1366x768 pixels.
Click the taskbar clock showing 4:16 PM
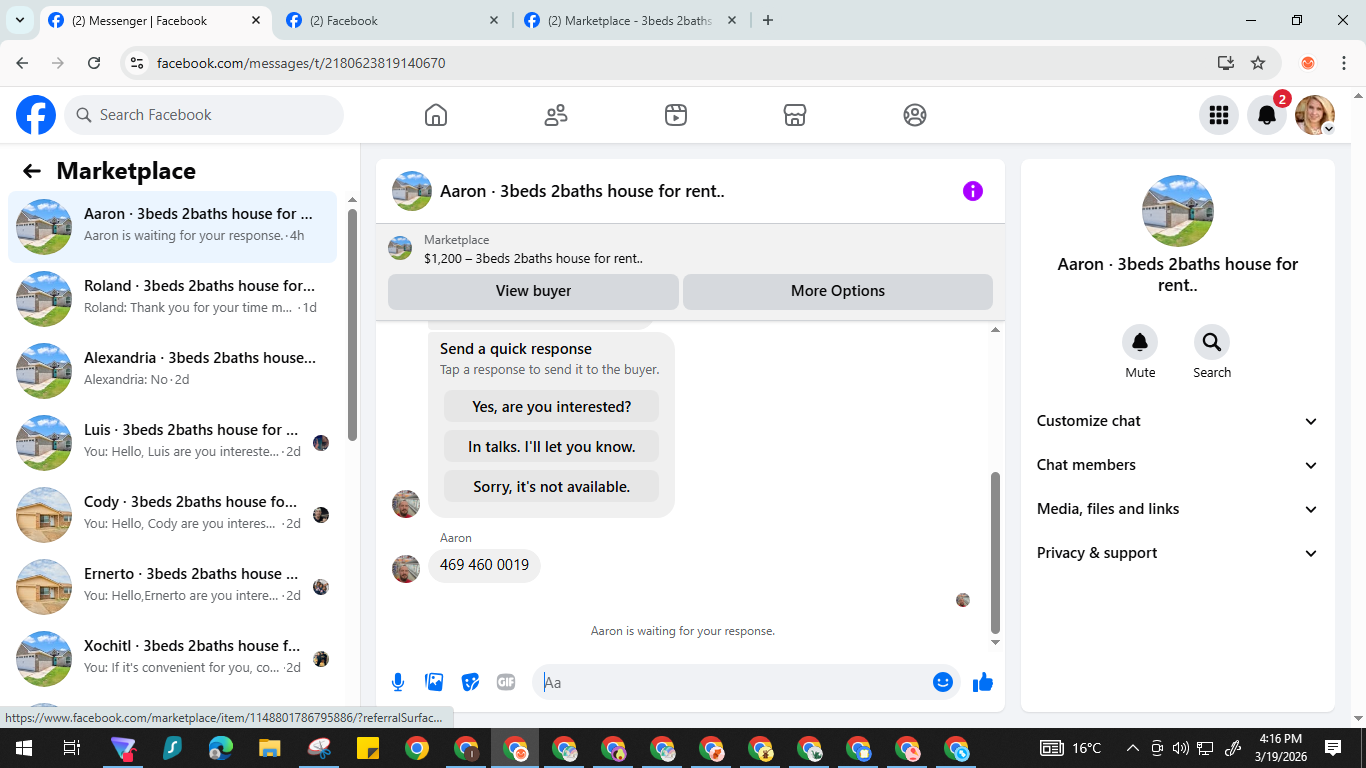(x=1281, y=748)
